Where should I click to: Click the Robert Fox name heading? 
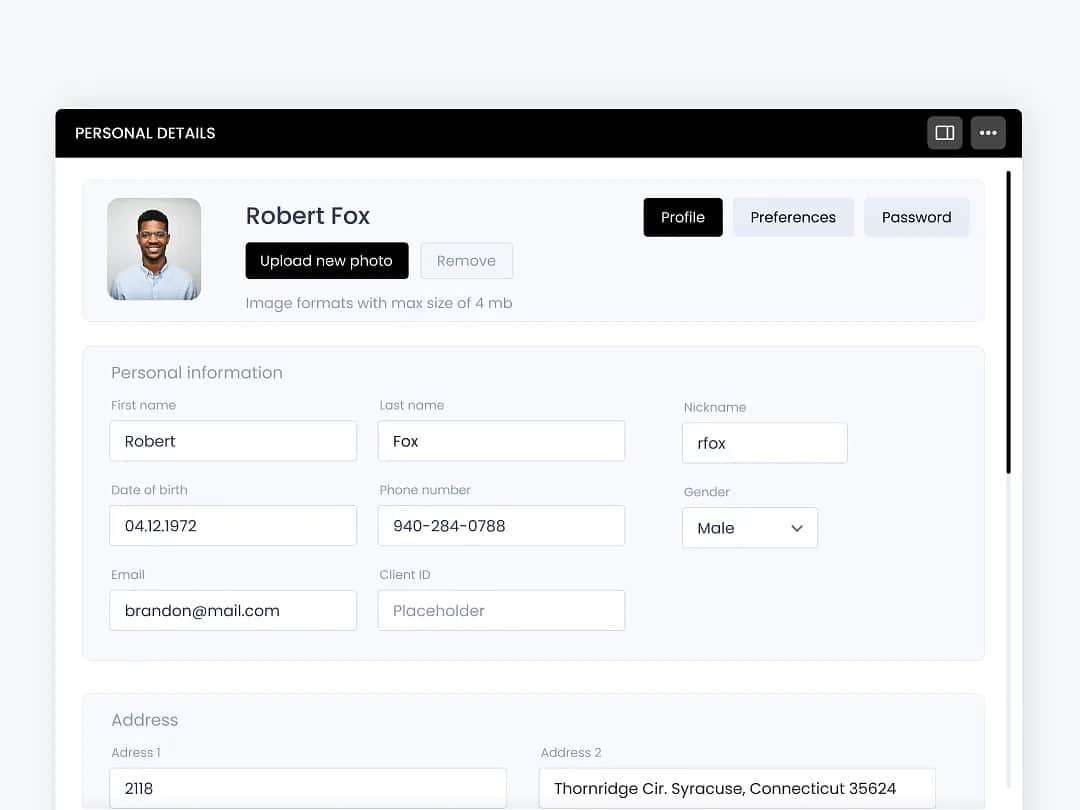point(308,216)
